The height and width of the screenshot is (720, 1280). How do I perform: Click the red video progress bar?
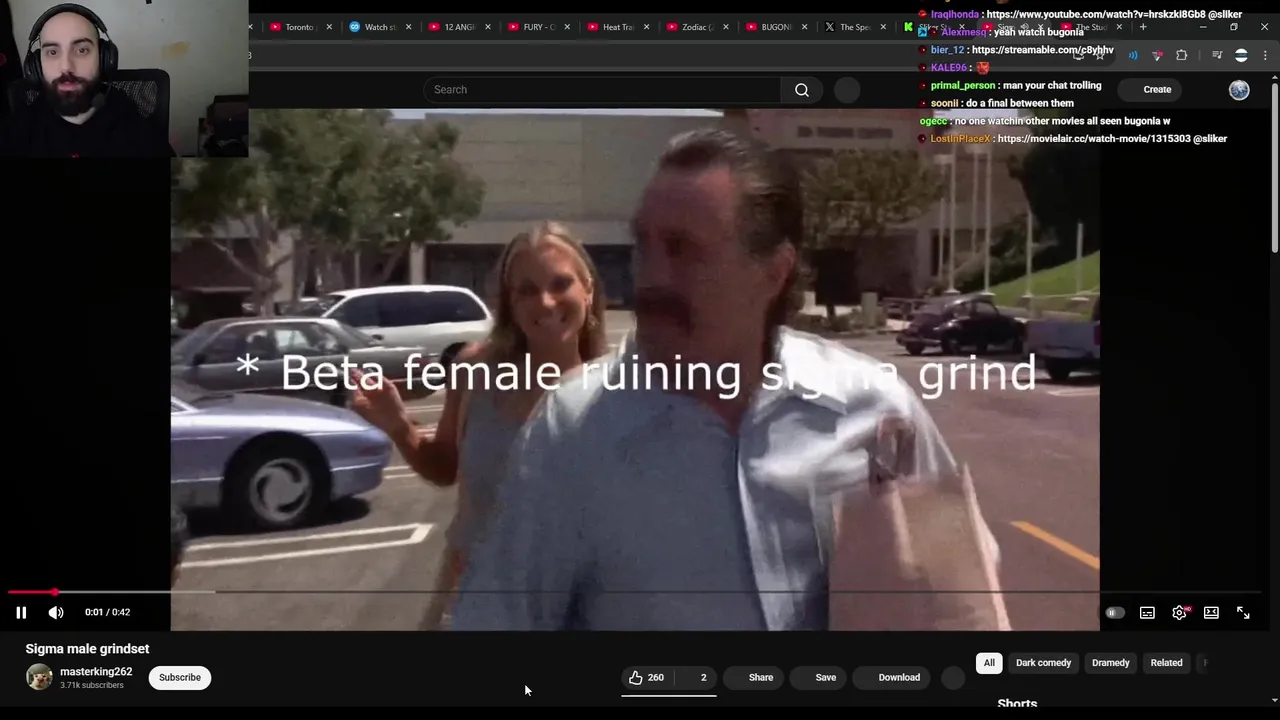pos(30,592)
